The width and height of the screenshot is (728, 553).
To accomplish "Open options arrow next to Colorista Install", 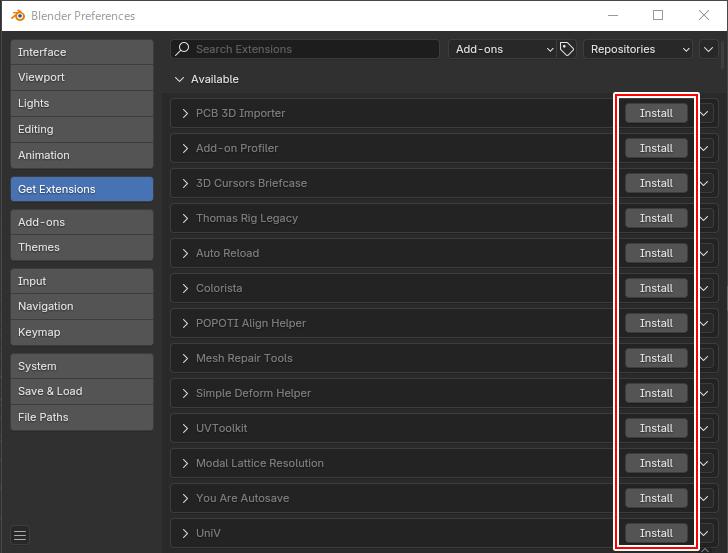I will pos(705,288).
